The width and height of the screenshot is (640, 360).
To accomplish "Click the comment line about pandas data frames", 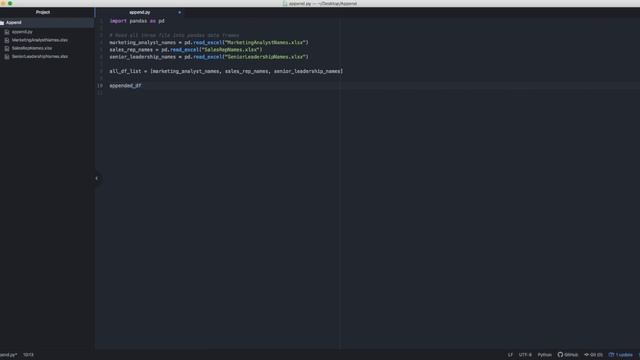I will point(174,36).
